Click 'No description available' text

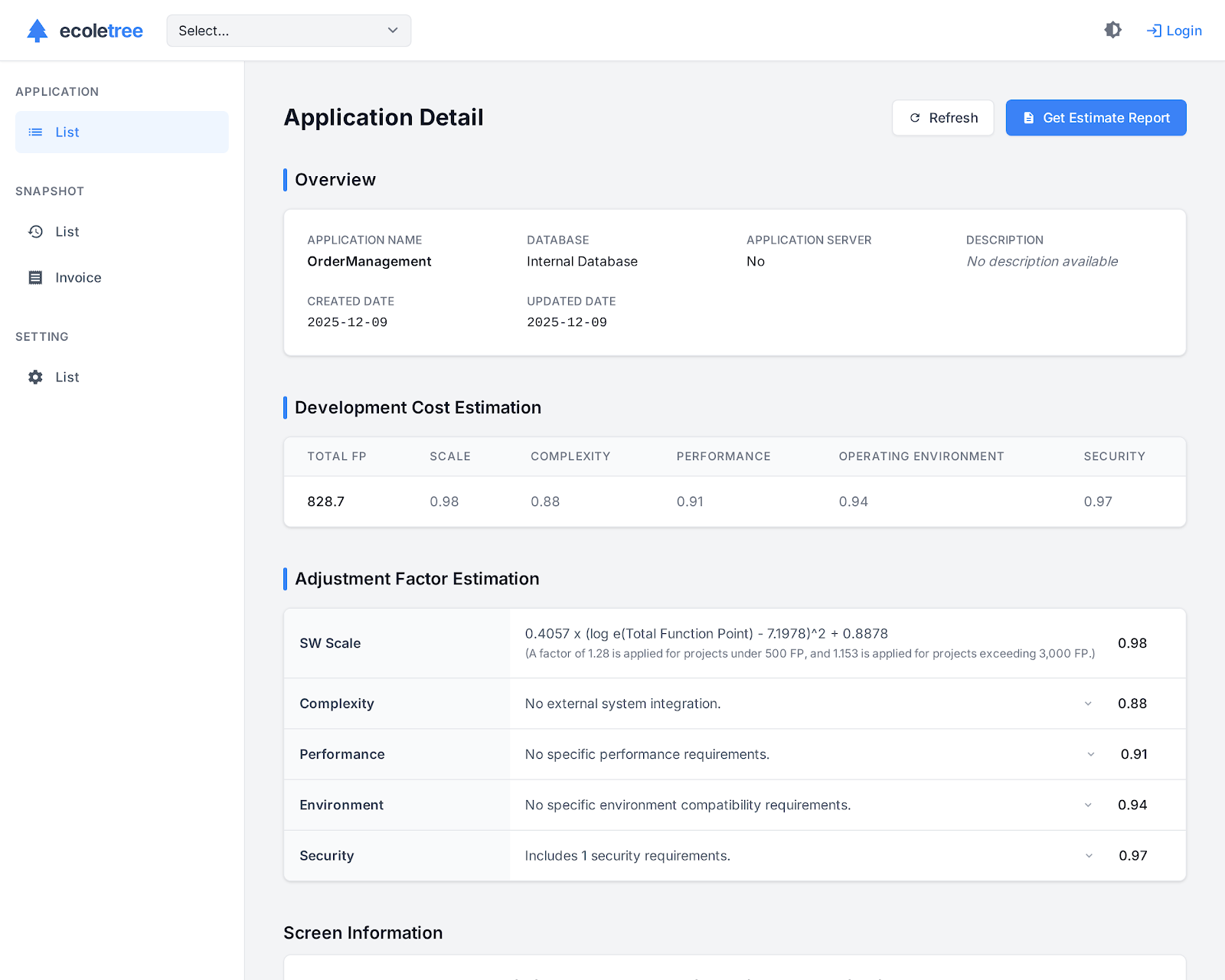tap(1042, 262)
